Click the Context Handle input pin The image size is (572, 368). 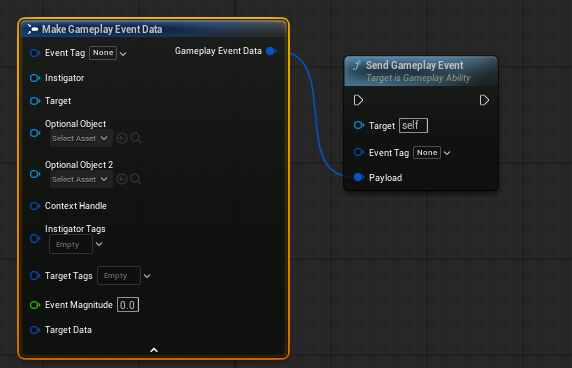coord(35,206)
